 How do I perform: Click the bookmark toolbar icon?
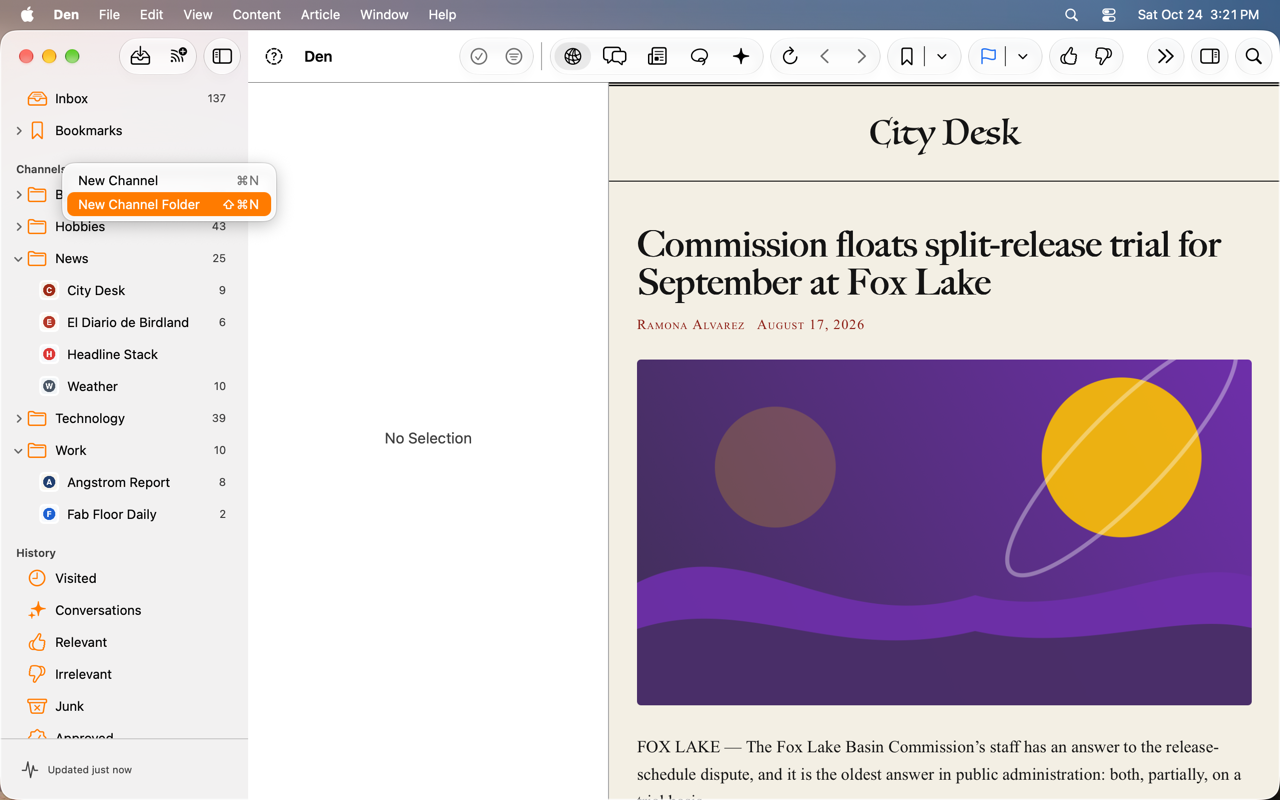point(907,57)
